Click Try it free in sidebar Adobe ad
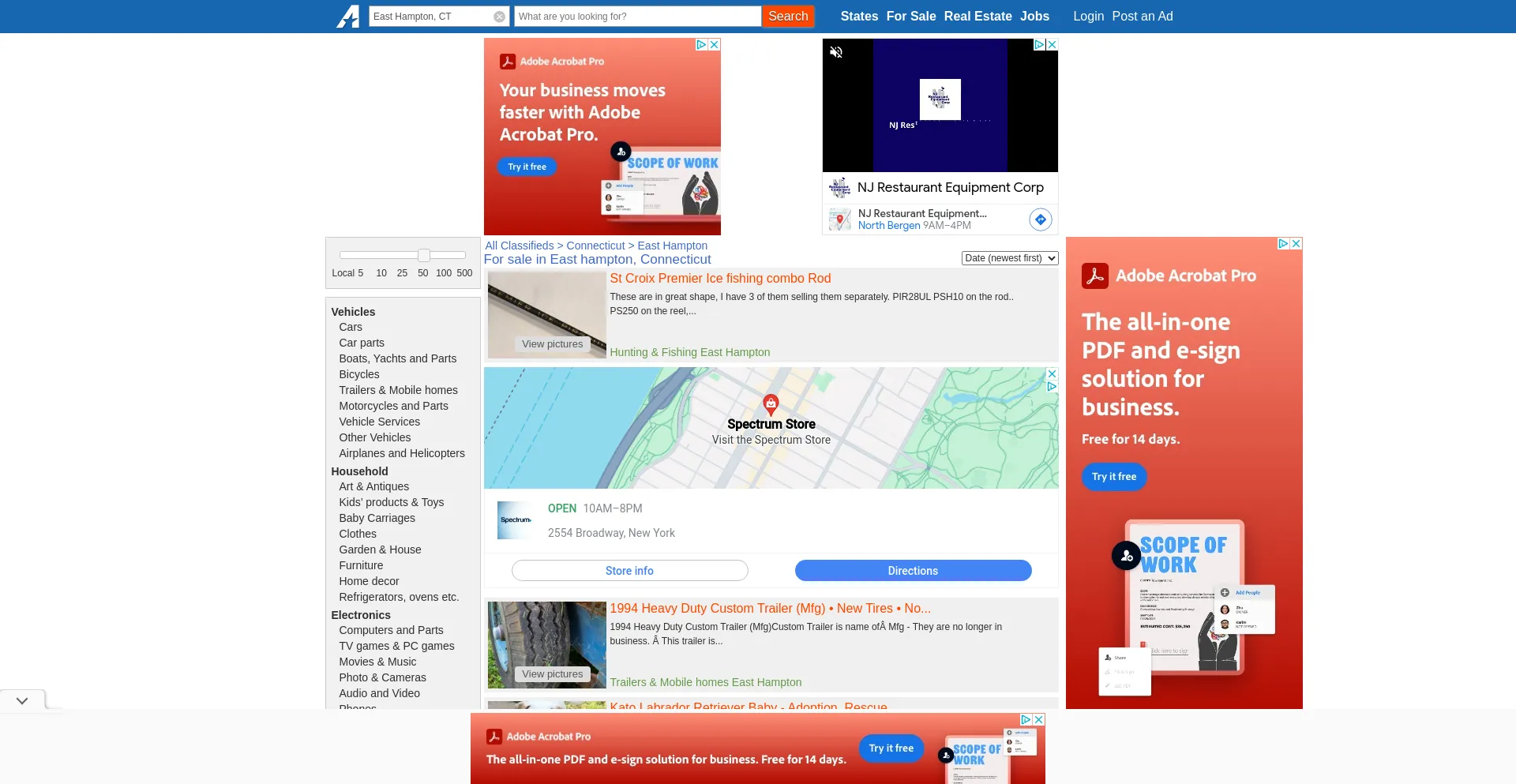Viewport: 1516px width, 784px height. tap(1113, 477)
